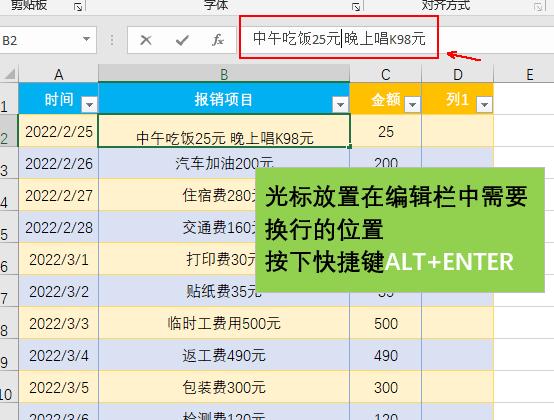This screenshot has width=554, height=420.
Task: Click inside the formula bar text
Action: coord(339,38)
